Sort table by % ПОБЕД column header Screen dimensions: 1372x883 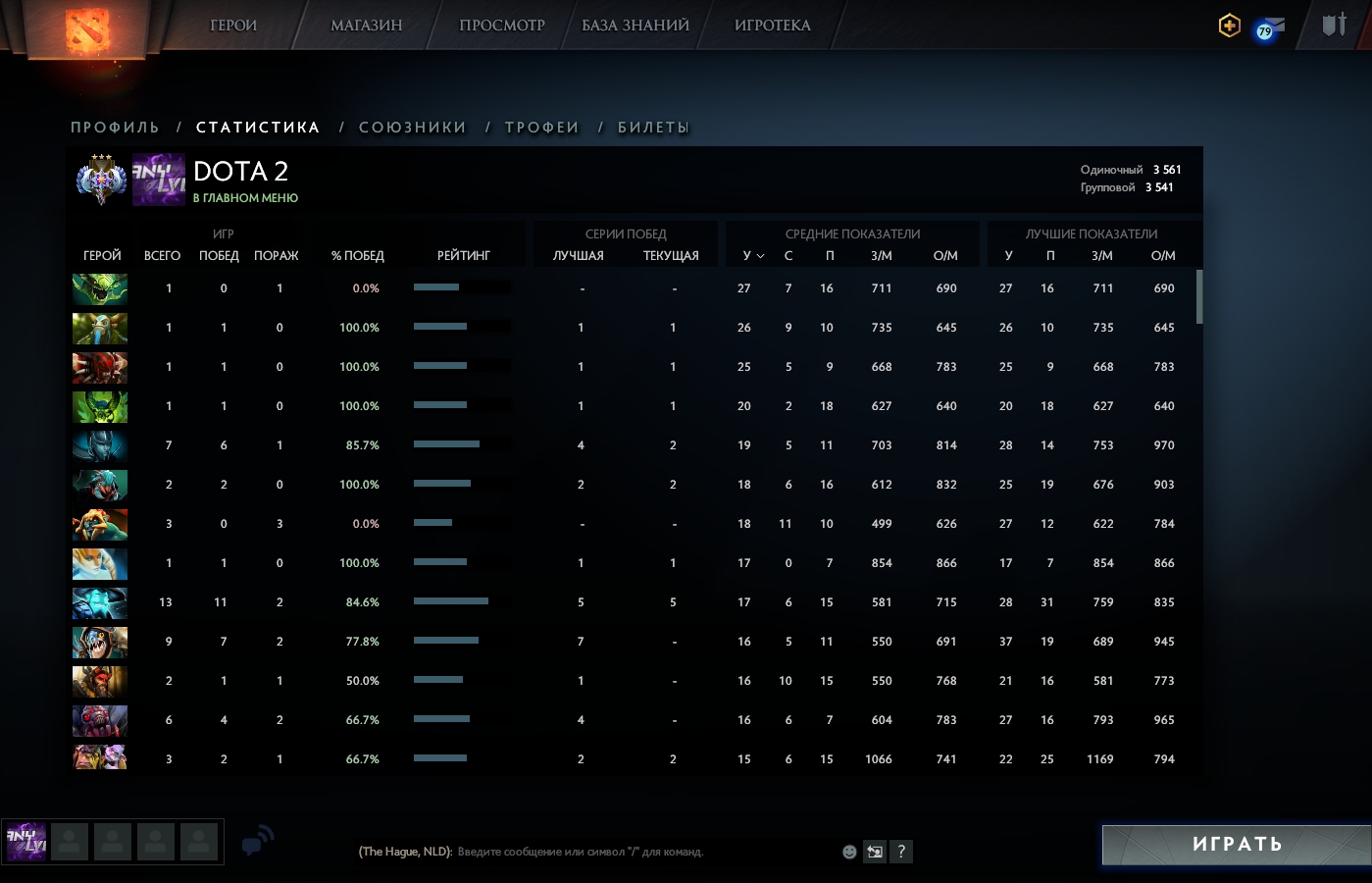pos(357,256)
